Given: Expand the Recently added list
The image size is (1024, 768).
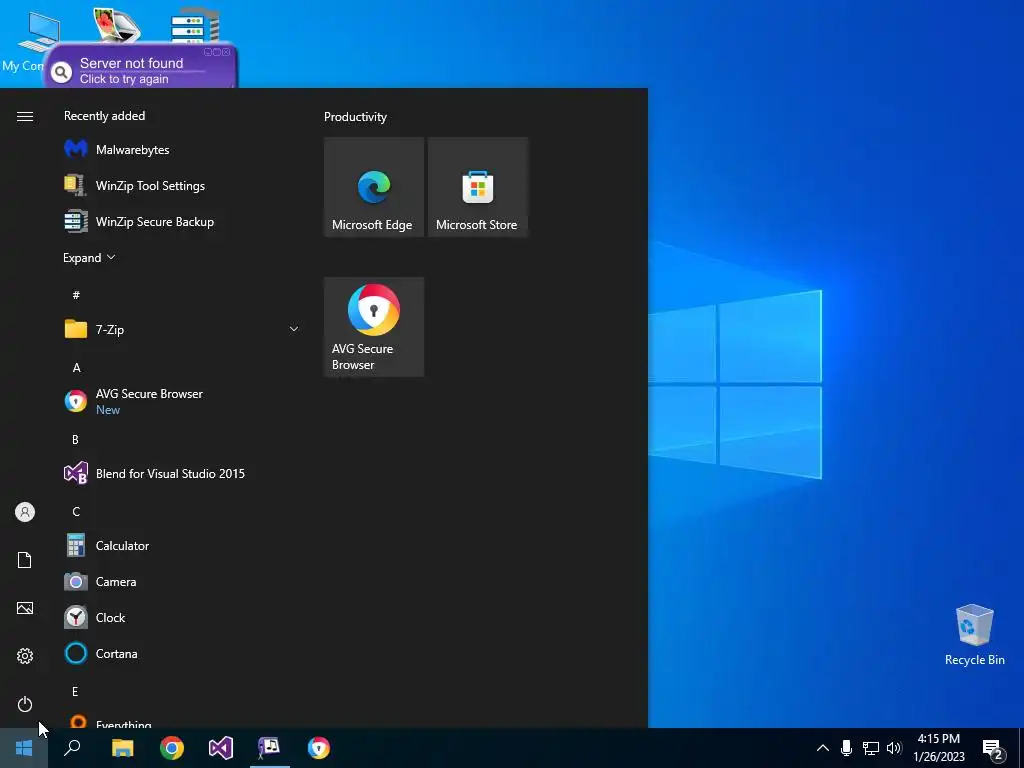Looking at the screenshot, I should coord(89,257).
